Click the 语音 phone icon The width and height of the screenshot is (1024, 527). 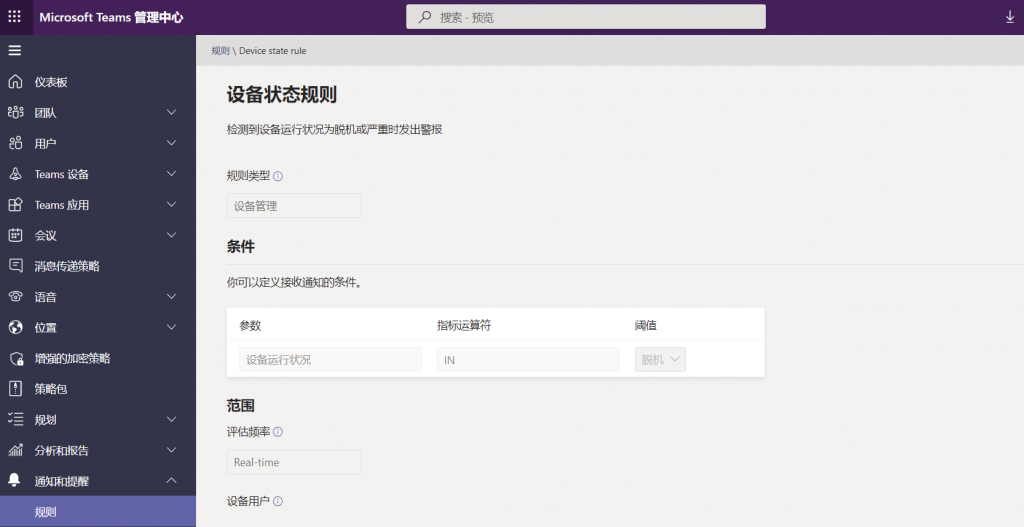(x=15, y=296)
